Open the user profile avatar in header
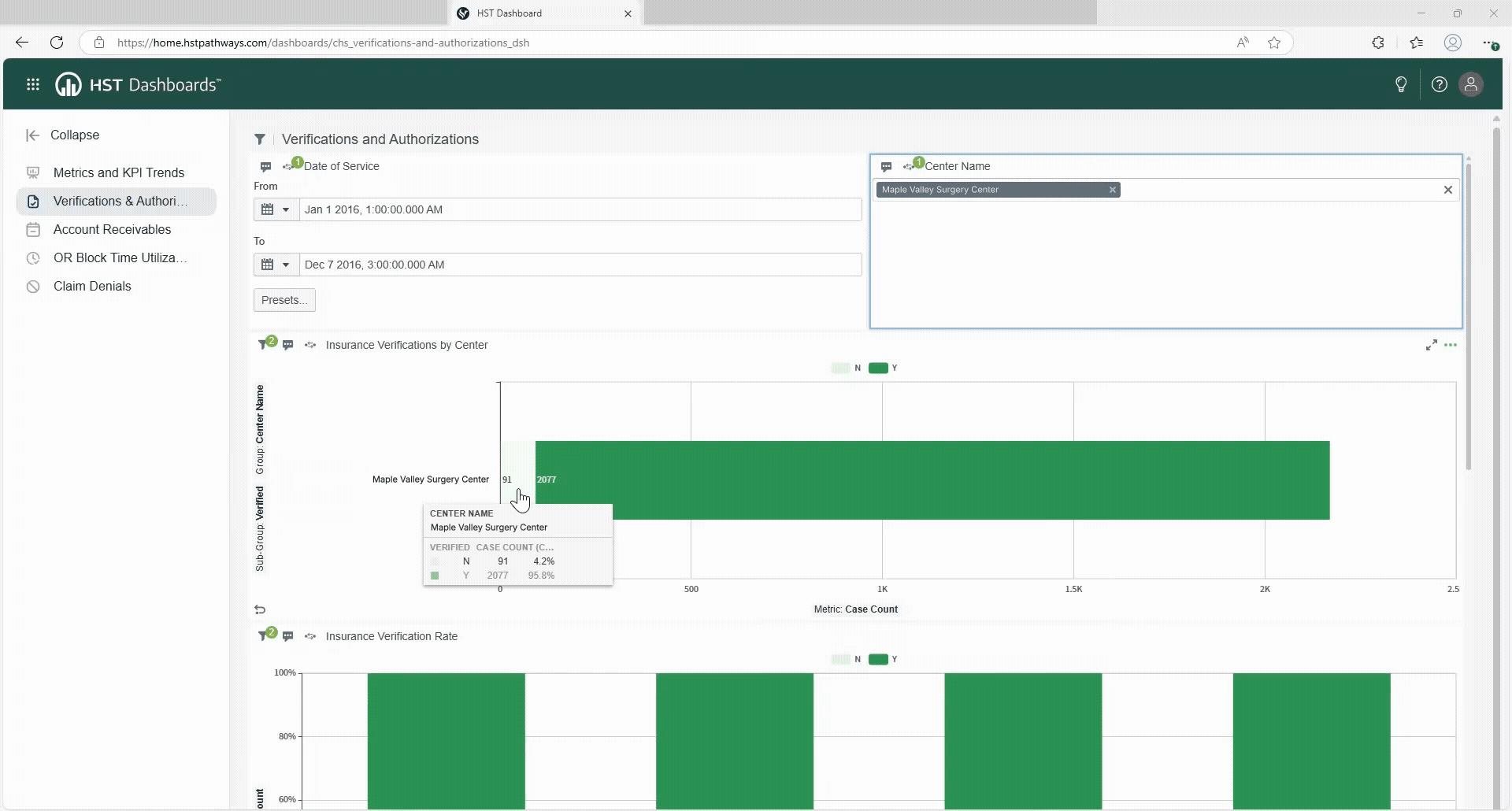 click(x=1471, y=84)
